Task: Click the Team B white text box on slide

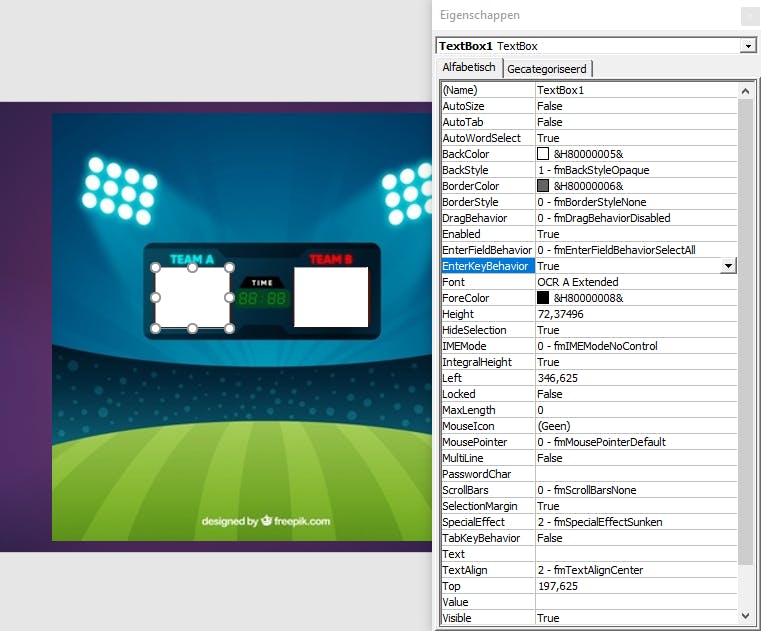Action: [x=331, y=297]
